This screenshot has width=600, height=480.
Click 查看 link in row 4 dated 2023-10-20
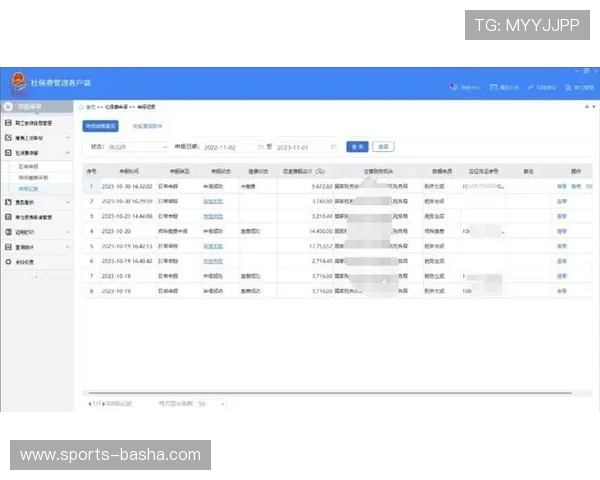click(x=562, y=231)
